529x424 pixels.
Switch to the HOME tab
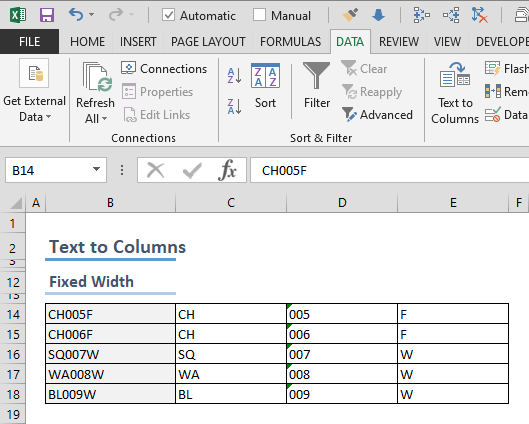coord(87,41)
